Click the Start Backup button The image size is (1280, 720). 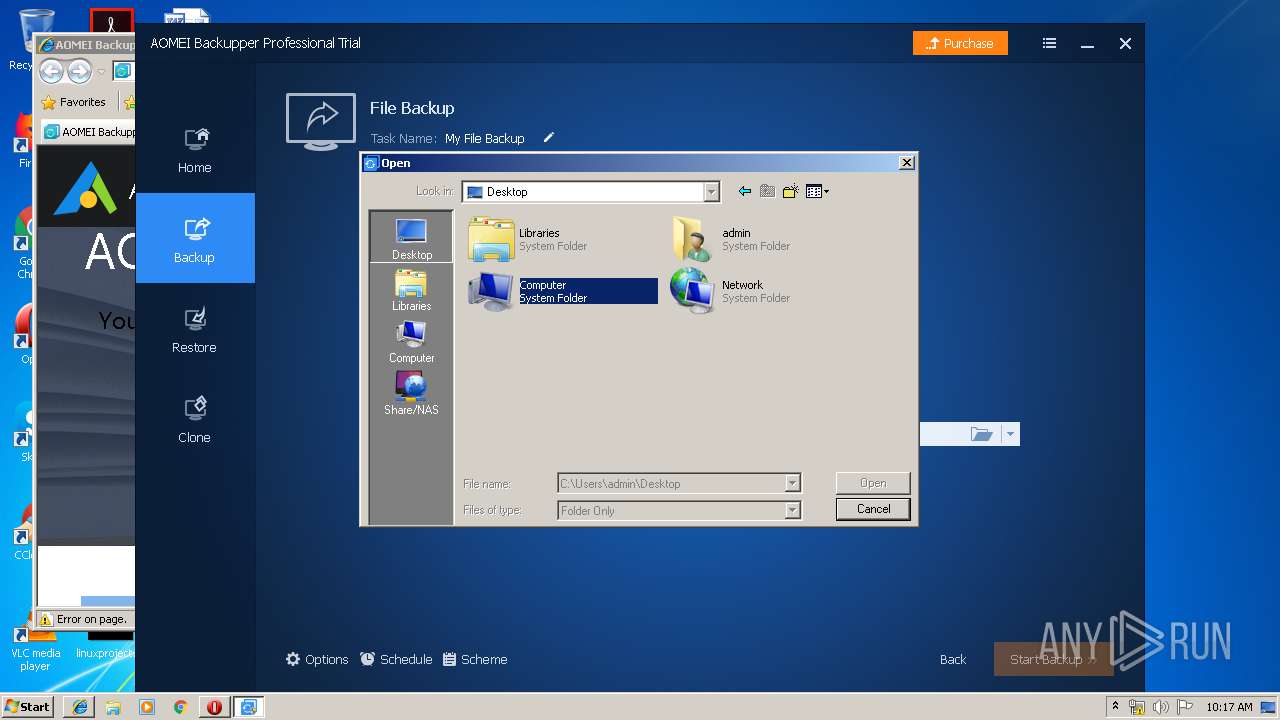click(1053, 659)
